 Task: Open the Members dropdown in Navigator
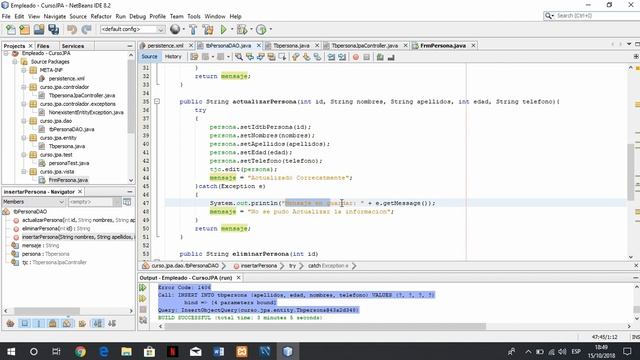(x=33, y=202)
